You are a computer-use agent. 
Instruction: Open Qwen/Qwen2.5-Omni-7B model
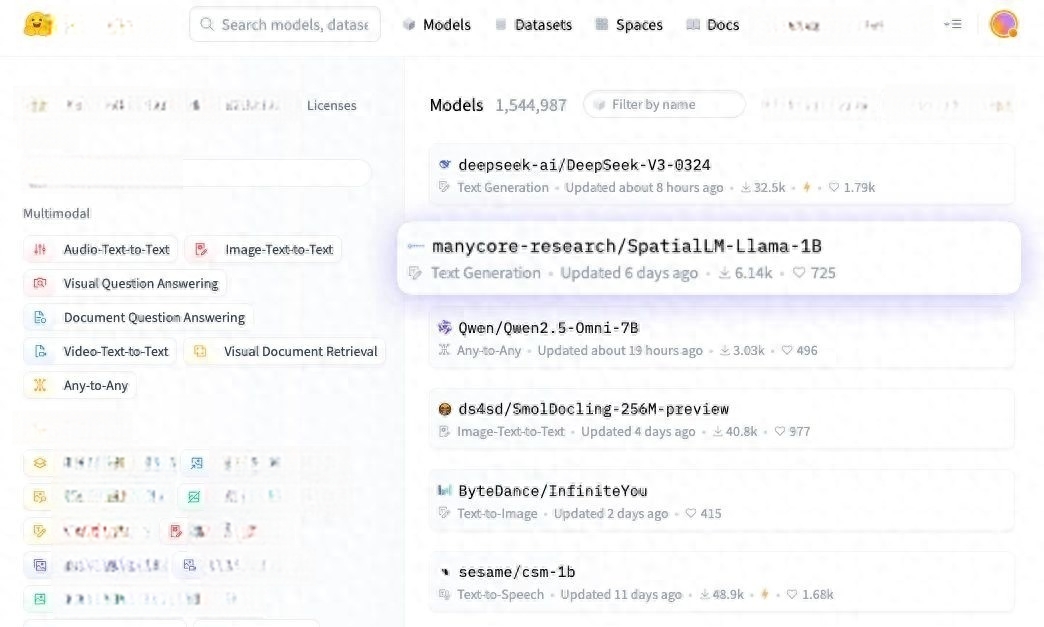point(722,337)
